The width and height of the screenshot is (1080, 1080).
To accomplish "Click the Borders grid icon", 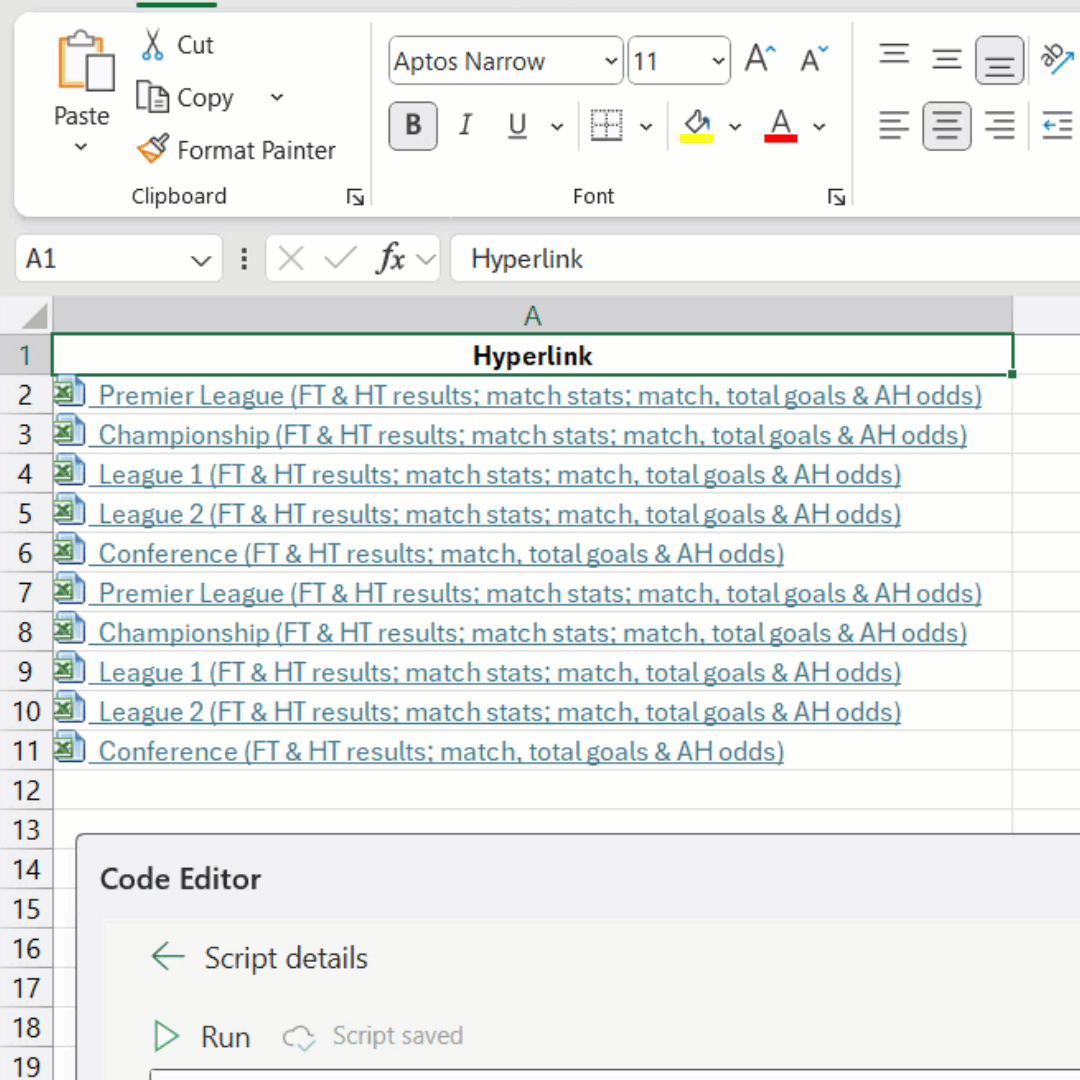I will (606, 126).
